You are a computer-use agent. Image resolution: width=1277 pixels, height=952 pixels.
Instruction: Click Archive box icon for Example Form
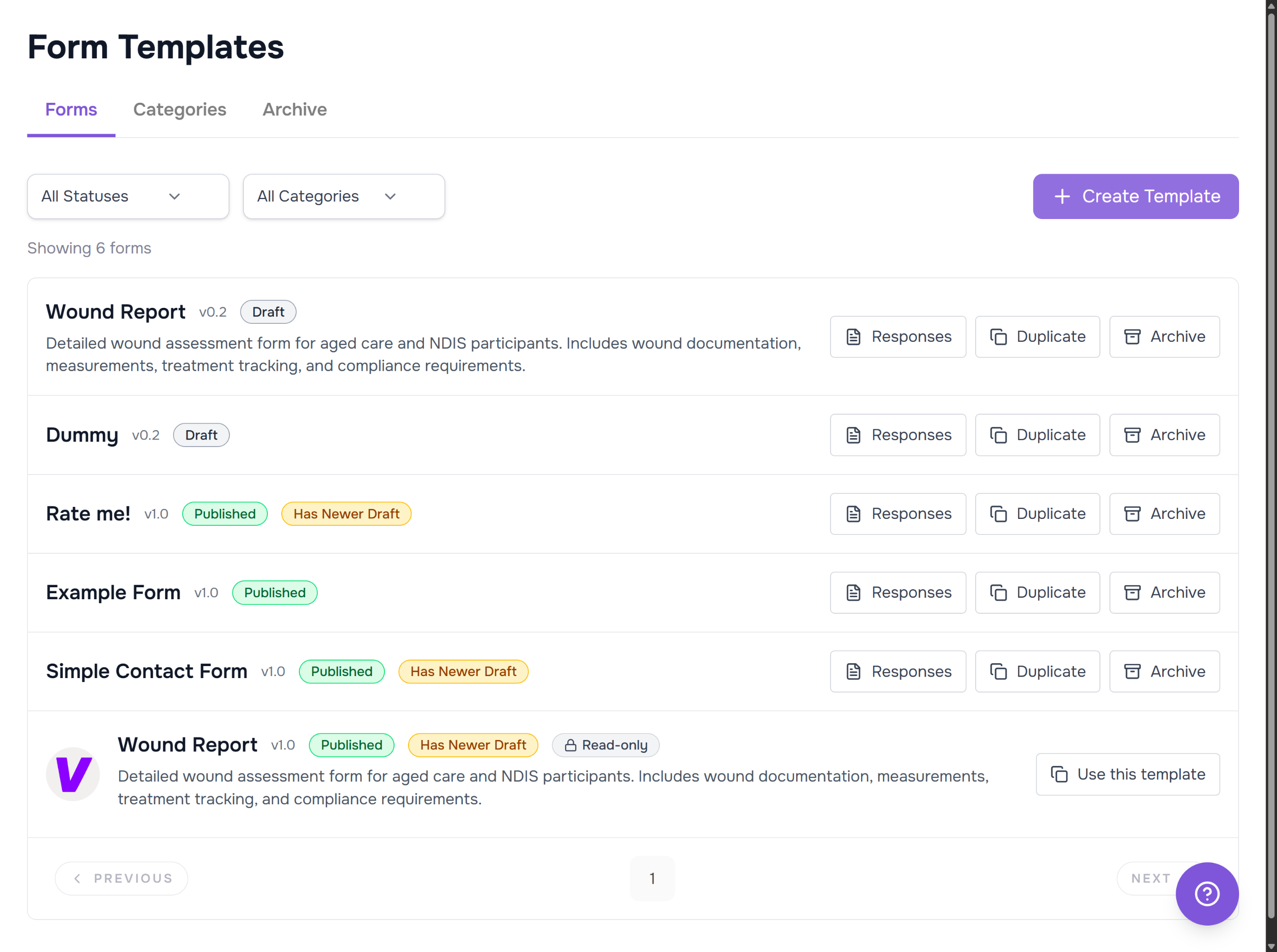[1132, 592]
